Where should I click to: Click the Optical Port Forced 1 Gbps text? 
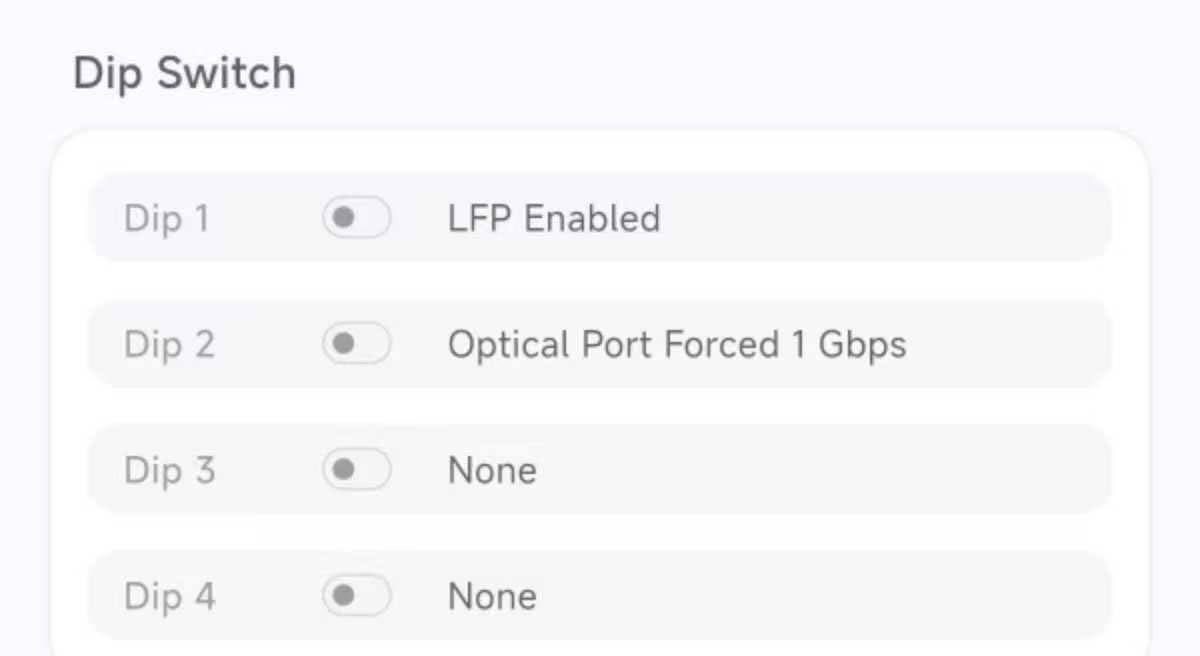(676, 344)
